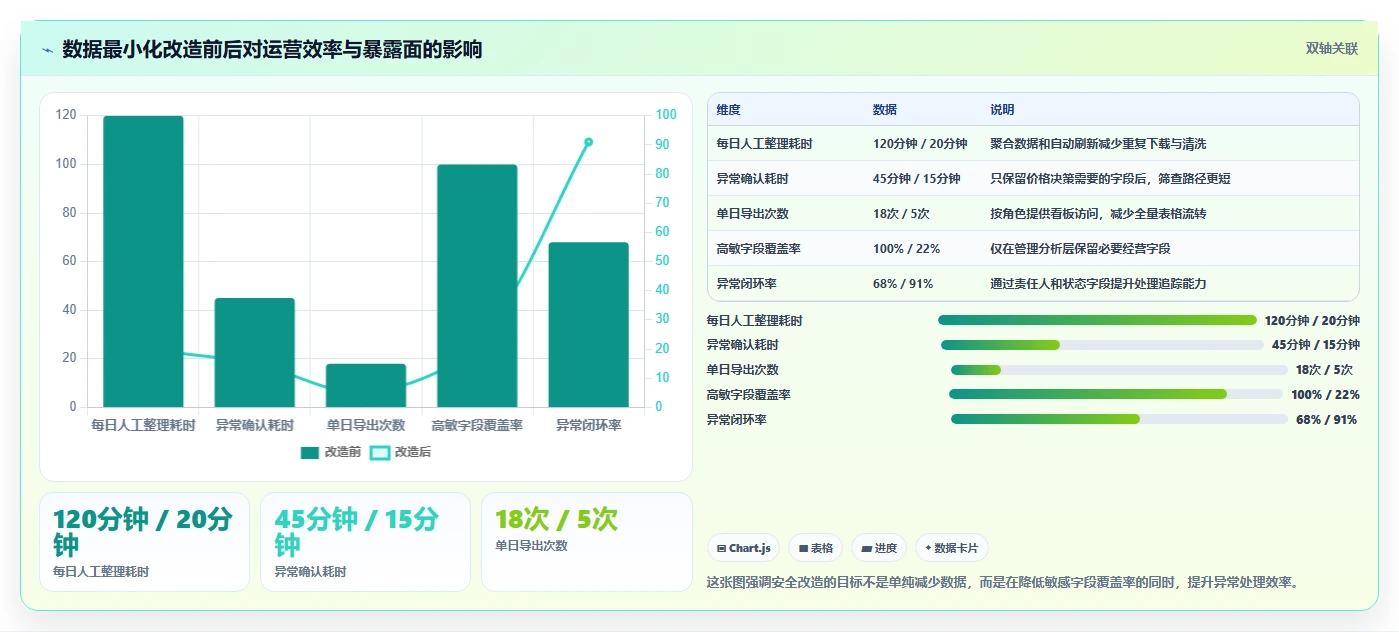1399x632 pixels.
Task: Click the description 通过责任人和状态字段提升处理追踪能力
Action: click(1098, 284)
